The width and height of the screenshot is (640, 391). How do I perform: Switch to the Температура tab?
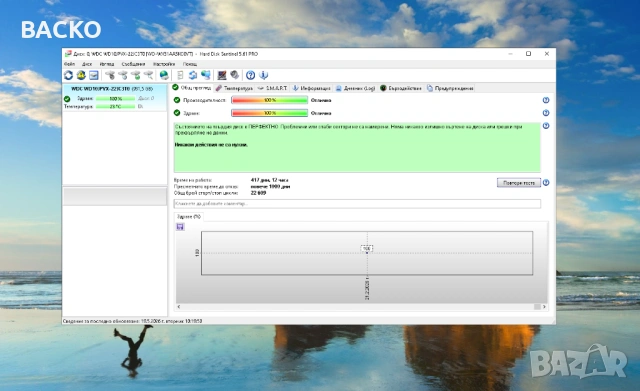pos(234,88)
